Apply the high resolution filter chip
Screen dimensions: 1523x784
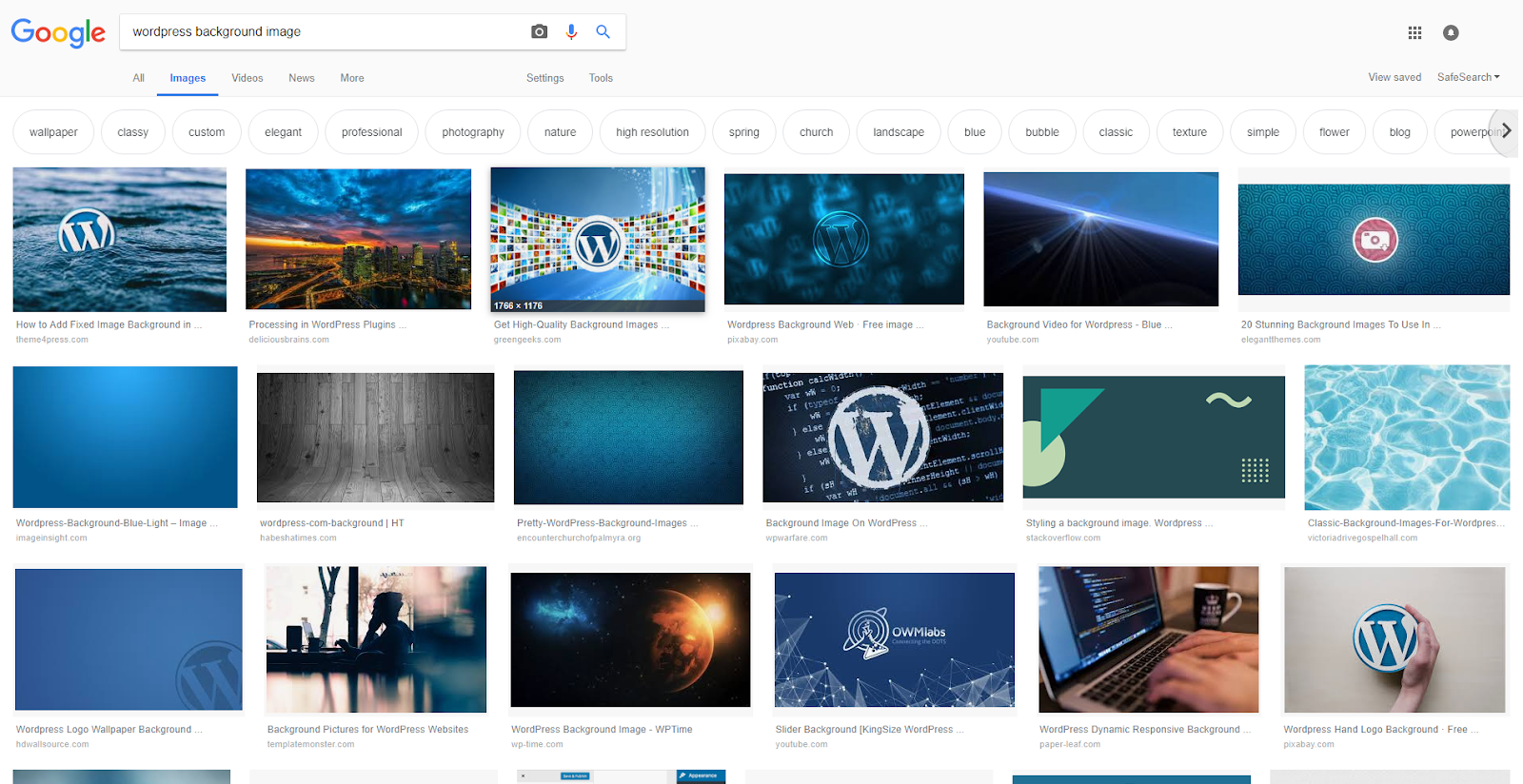pyautogui.click(x=652, y=132)
